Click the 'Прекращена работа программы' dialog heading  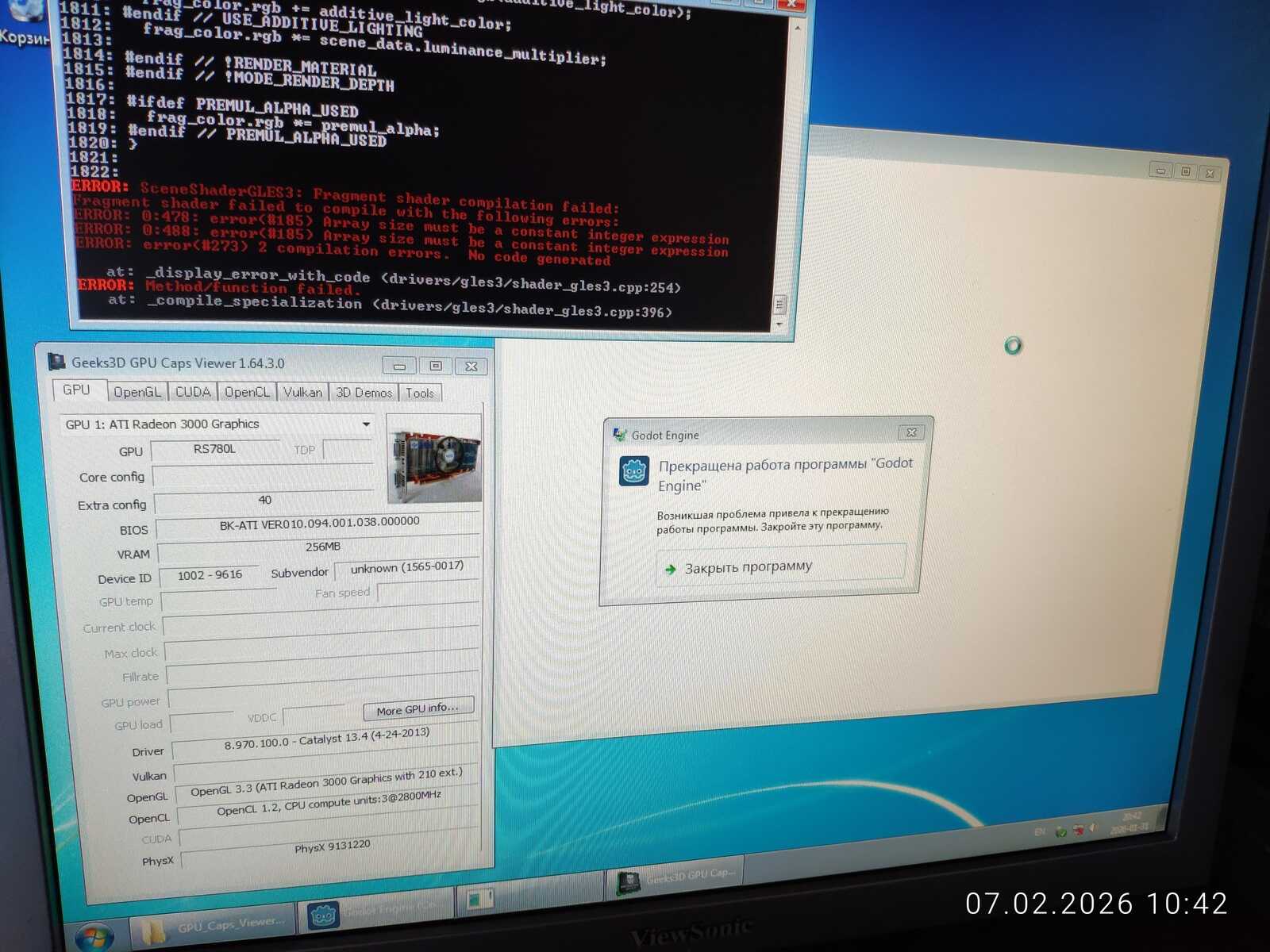pyautogui.click(x=786, y=474)
